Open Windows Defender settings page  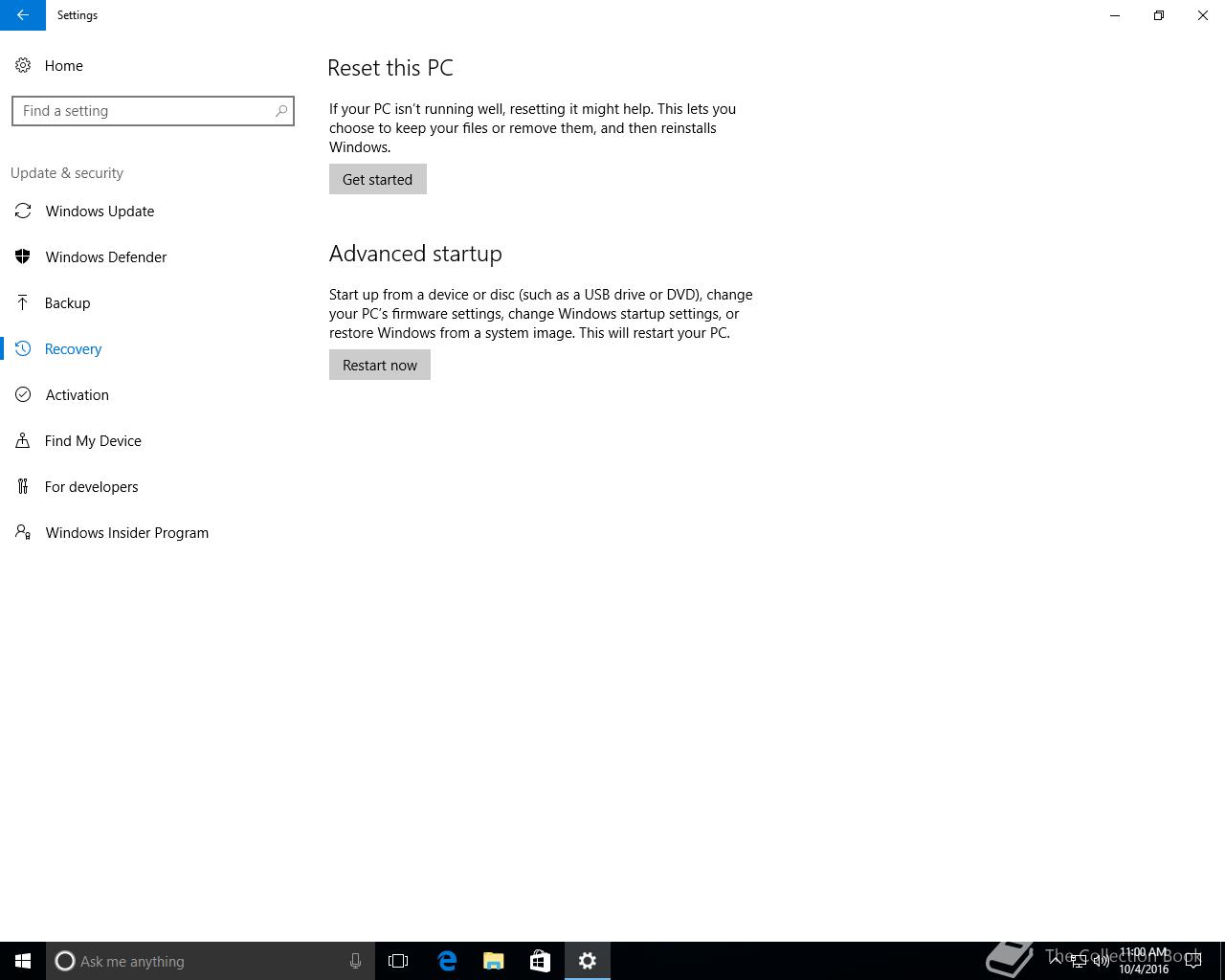(x=106, y=256)
